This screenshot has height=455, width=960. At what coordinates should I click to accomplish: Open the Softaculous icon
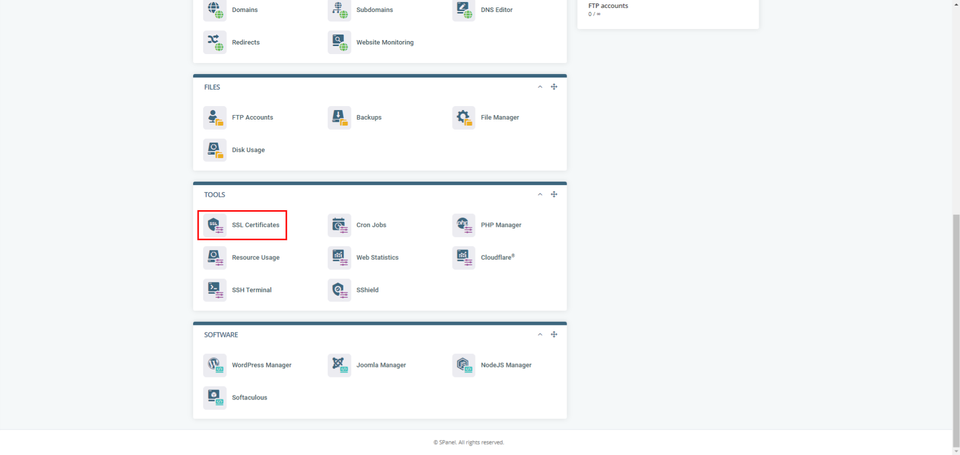[214, 398]
